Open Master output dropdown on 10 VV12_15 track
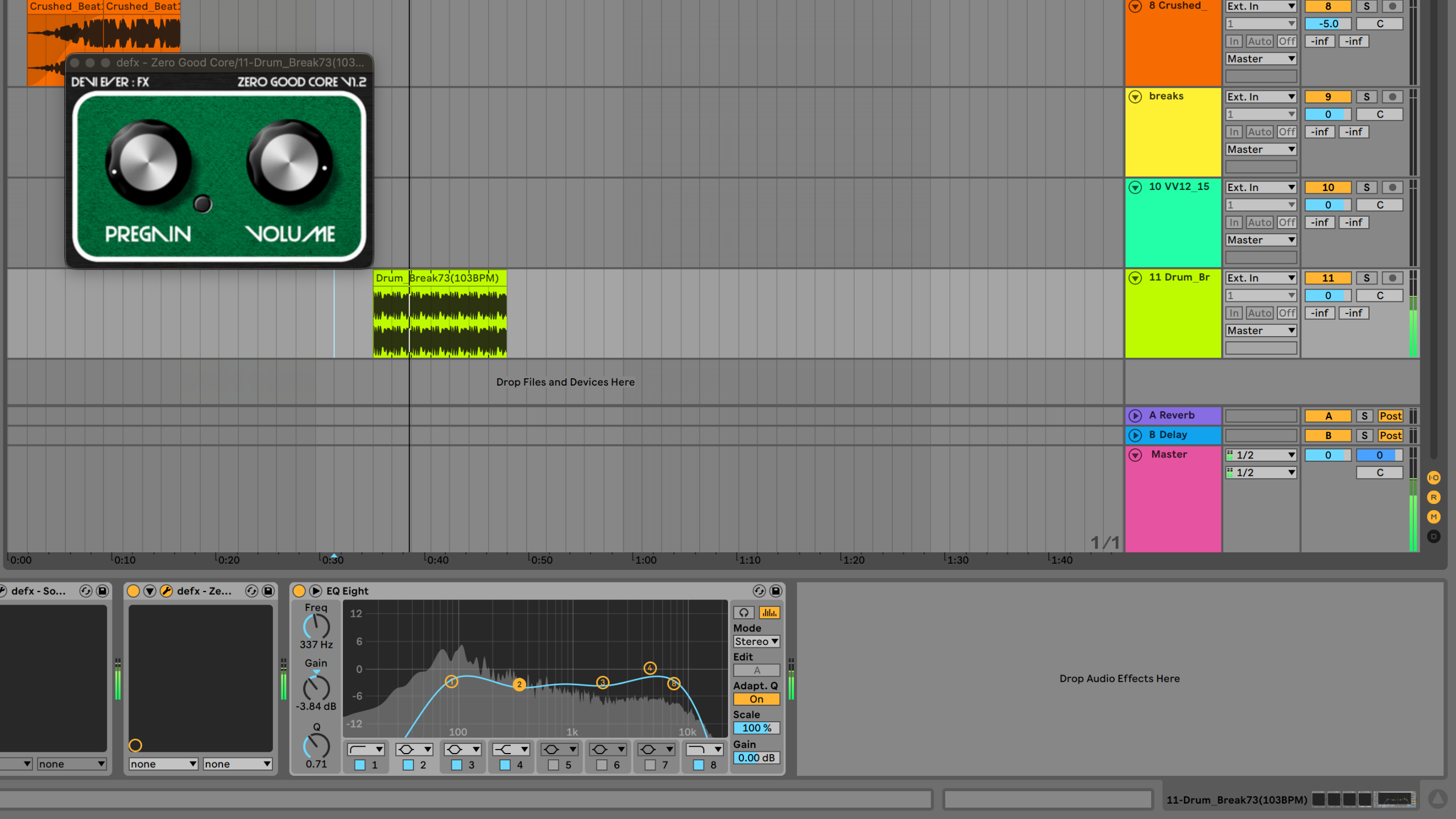This screenshot has height=819, width=1456. (1261, 240)
